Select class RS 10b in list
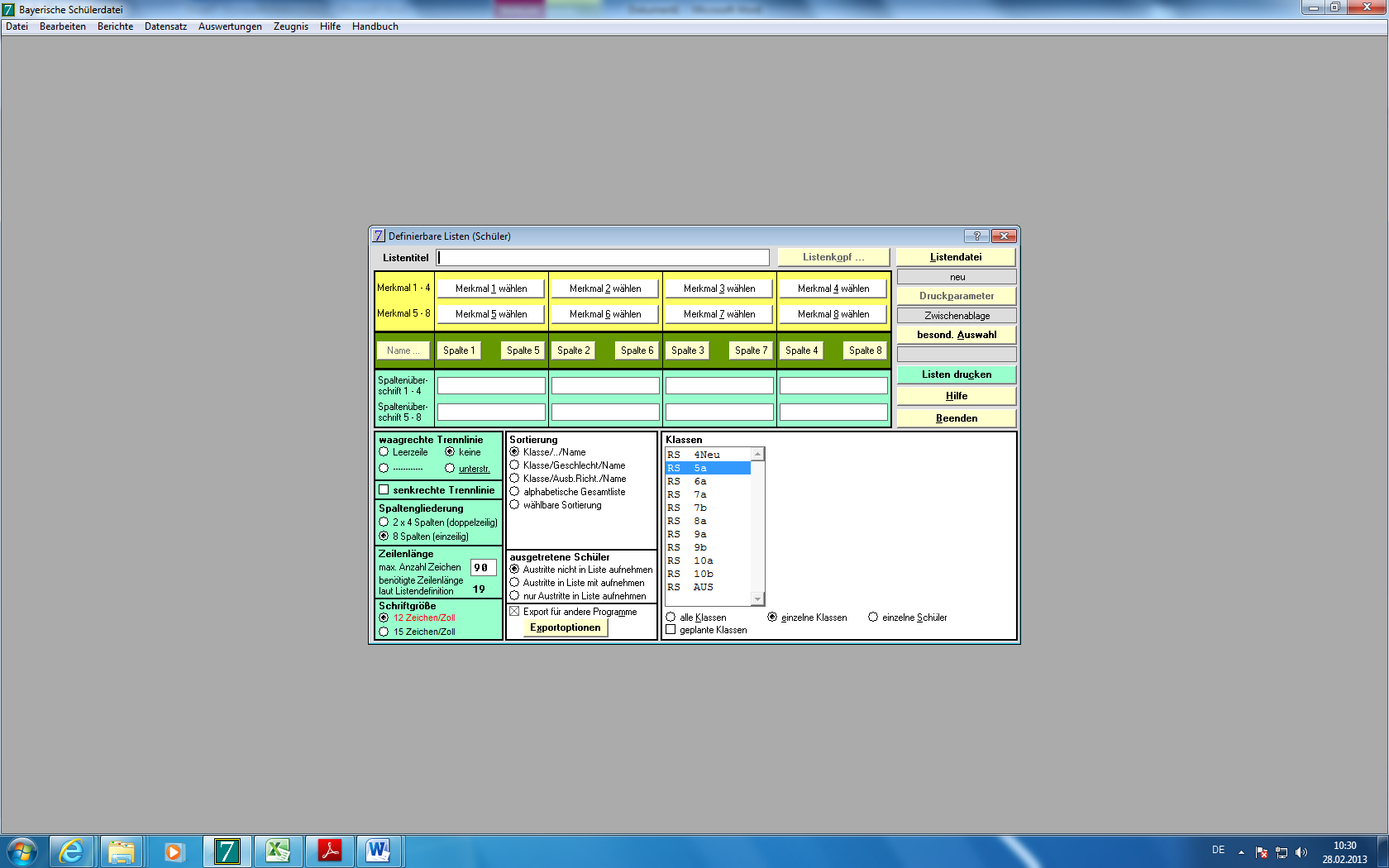 [708, 574]
